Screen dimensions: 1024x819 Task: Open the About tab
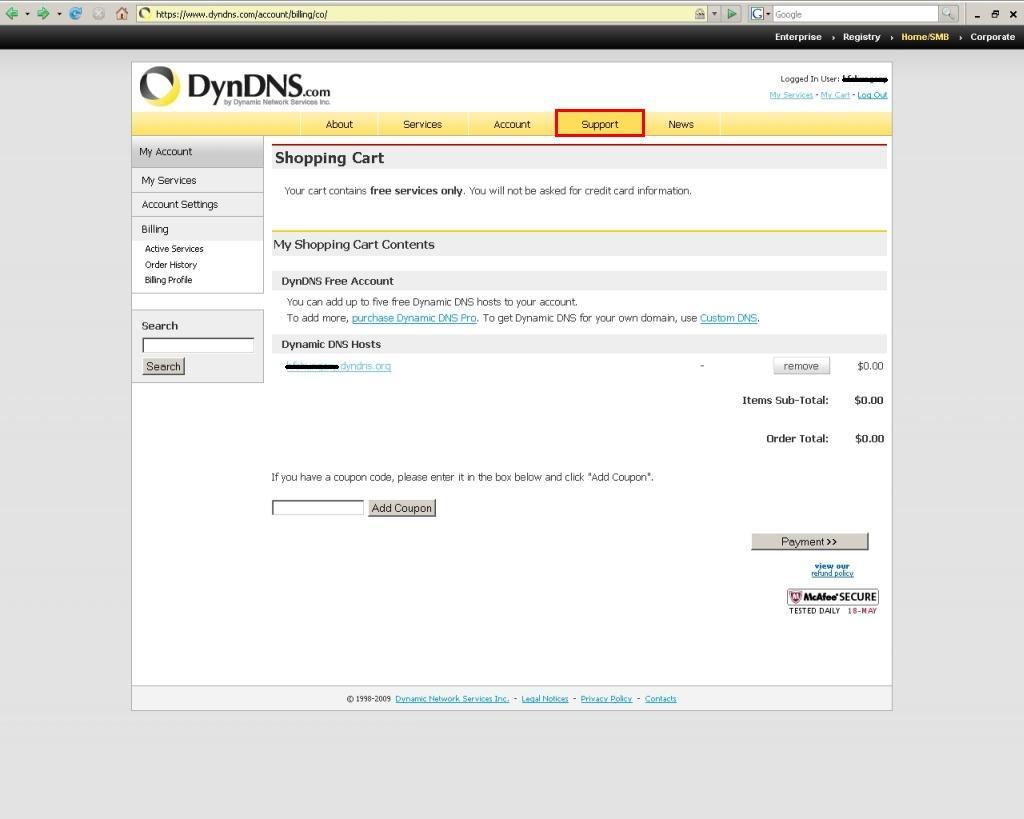(339, 124)
